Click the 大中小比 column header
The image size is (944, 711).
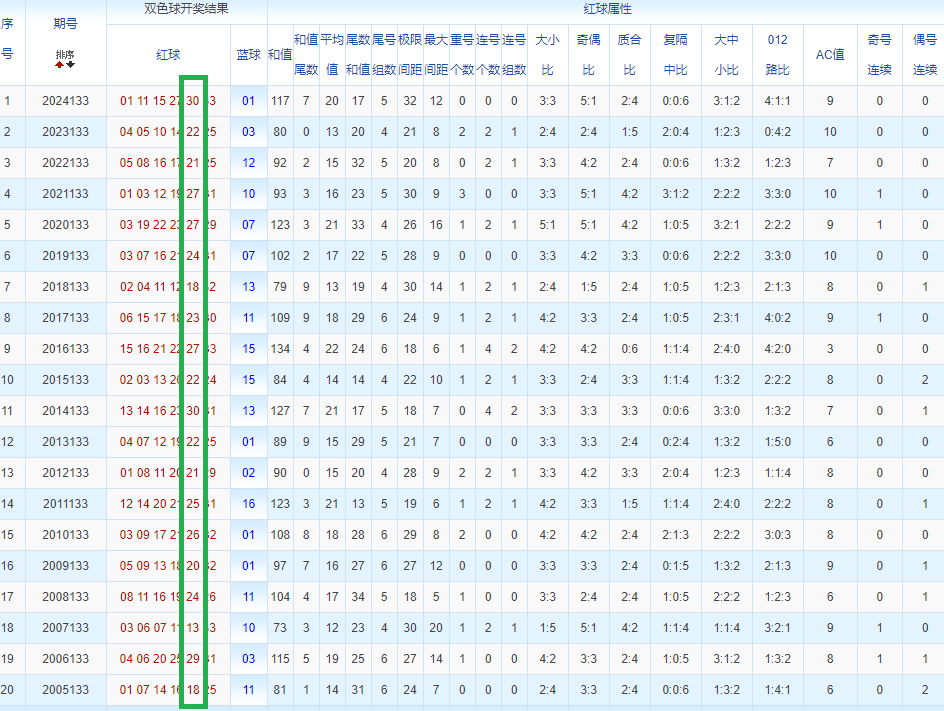click(727, 55)
